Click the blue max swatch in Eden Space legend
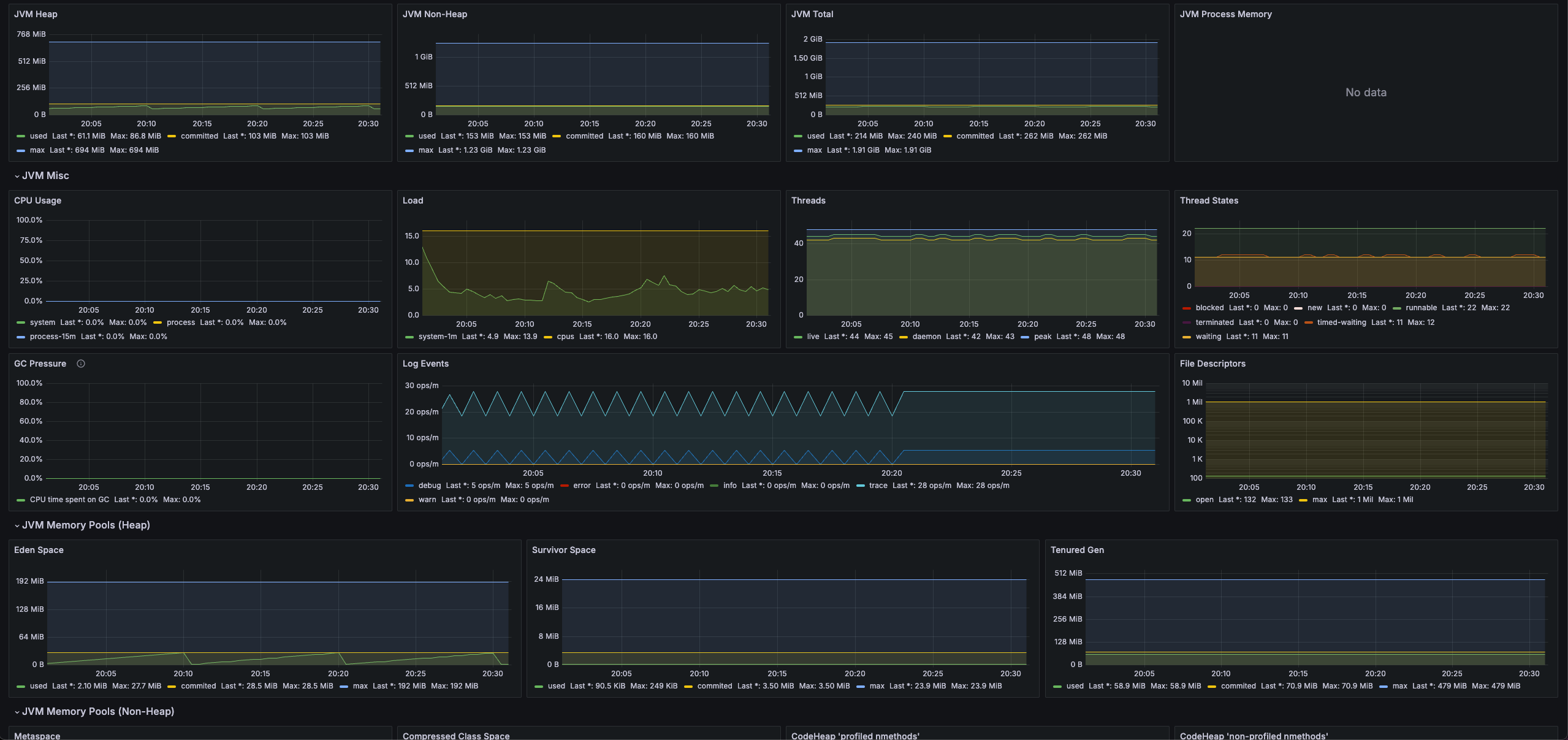This screenshot has height=740, width=1568. [x=344, y=686]
